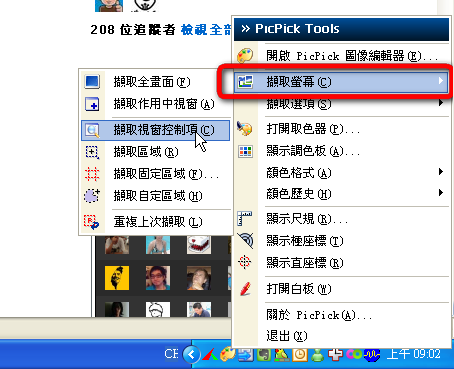The image size is (454, 369).
Task: Open the yellow avatar with black face silhouette
Action: 117,278
